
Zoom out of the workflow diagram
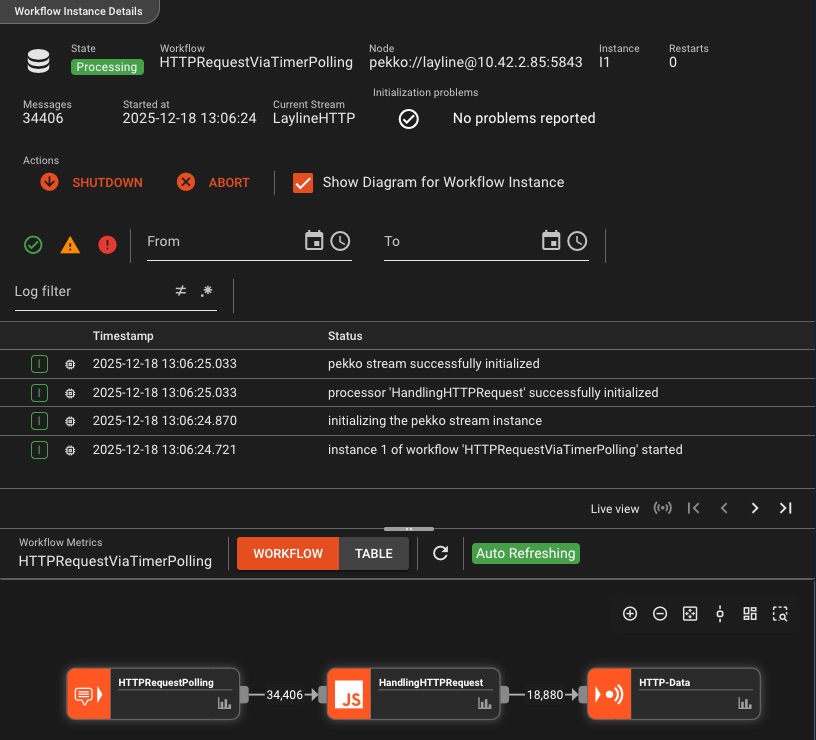pos(660,613)
